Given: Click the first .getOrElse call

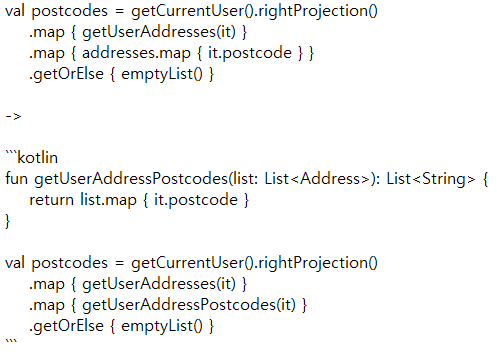Looking at the screenshot, I should click(67, 75).
